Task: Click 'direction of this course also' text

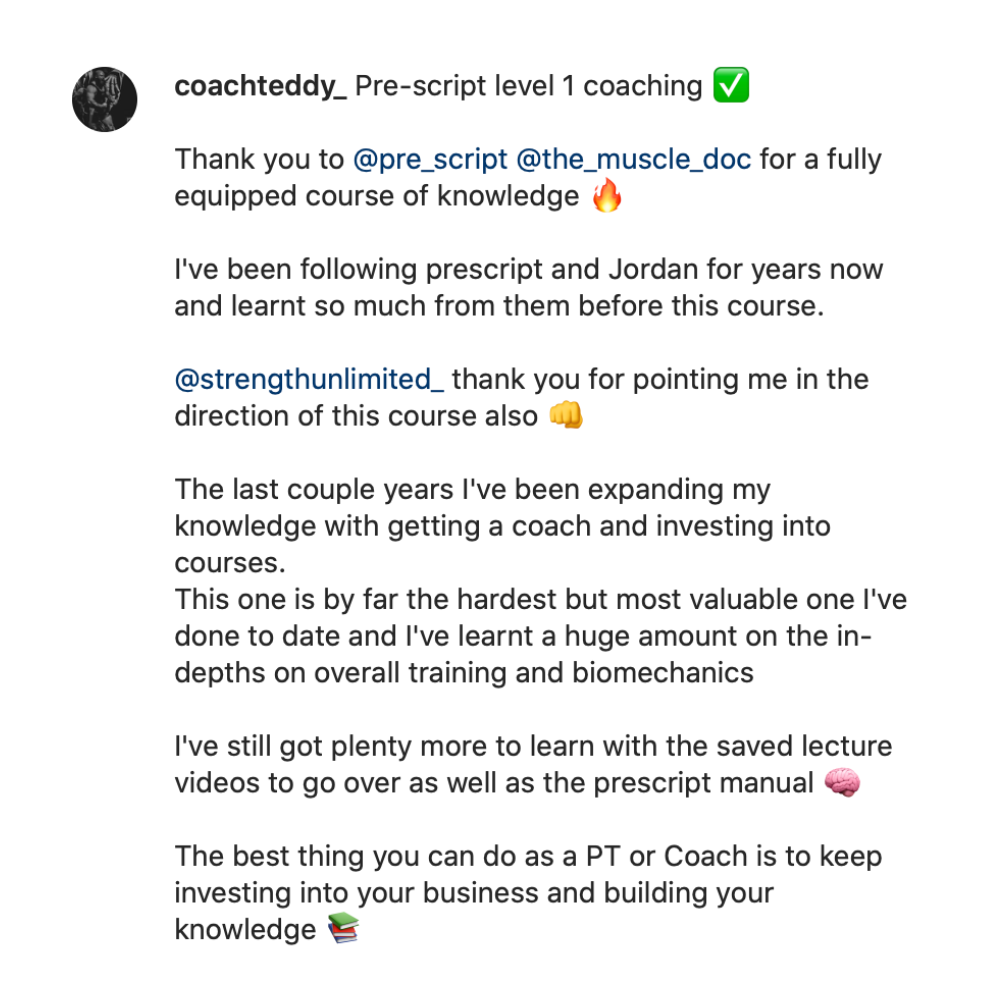Action: (356, 417)
